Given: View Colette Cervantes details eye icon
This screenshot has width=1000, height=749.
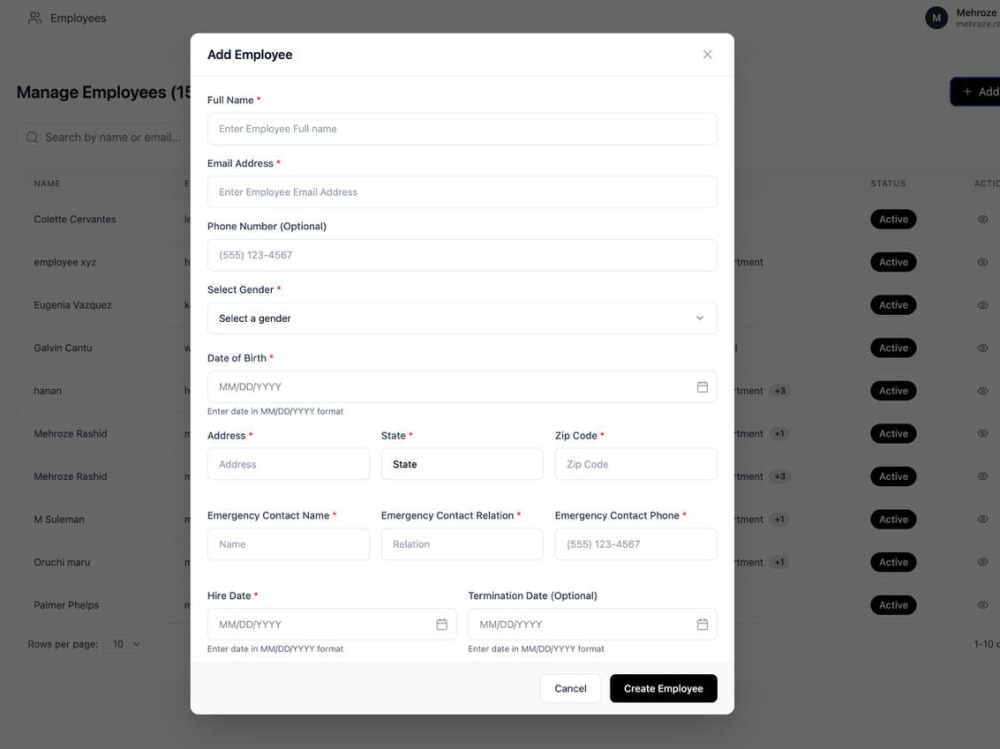Looking at the screenshot, I should coord(983,219).
